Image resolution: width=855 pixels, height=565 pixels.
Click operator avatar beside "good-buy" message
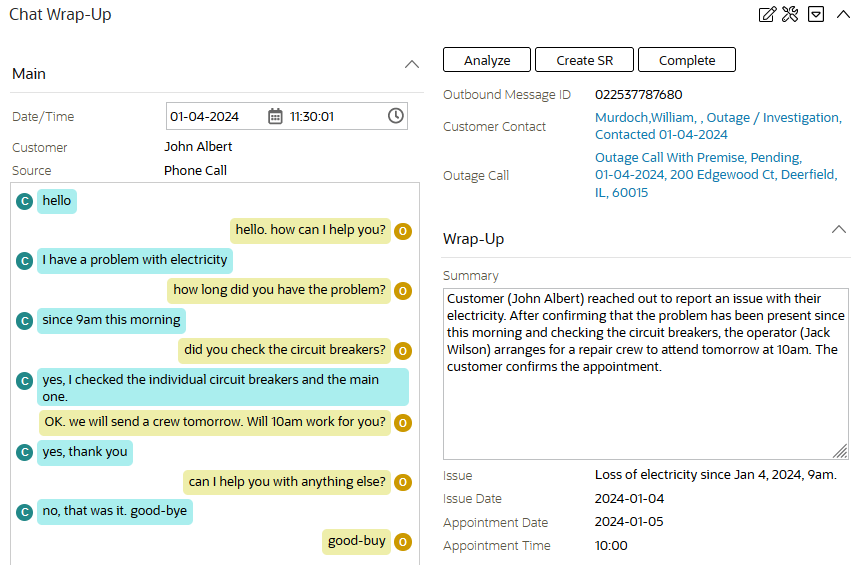tap(403, 542)
